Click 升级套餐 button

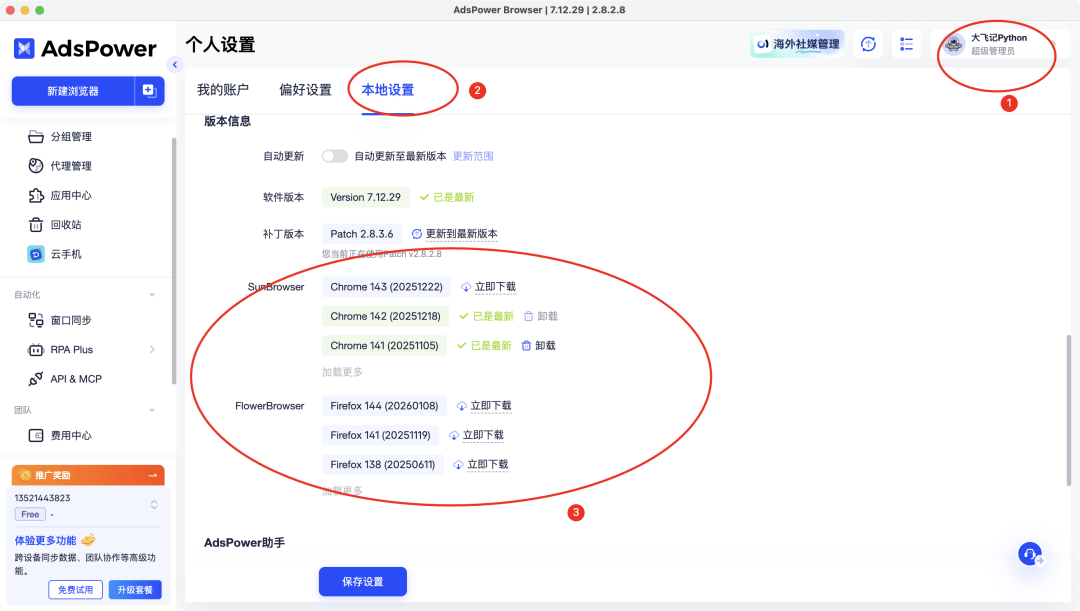tap(135, 590)
